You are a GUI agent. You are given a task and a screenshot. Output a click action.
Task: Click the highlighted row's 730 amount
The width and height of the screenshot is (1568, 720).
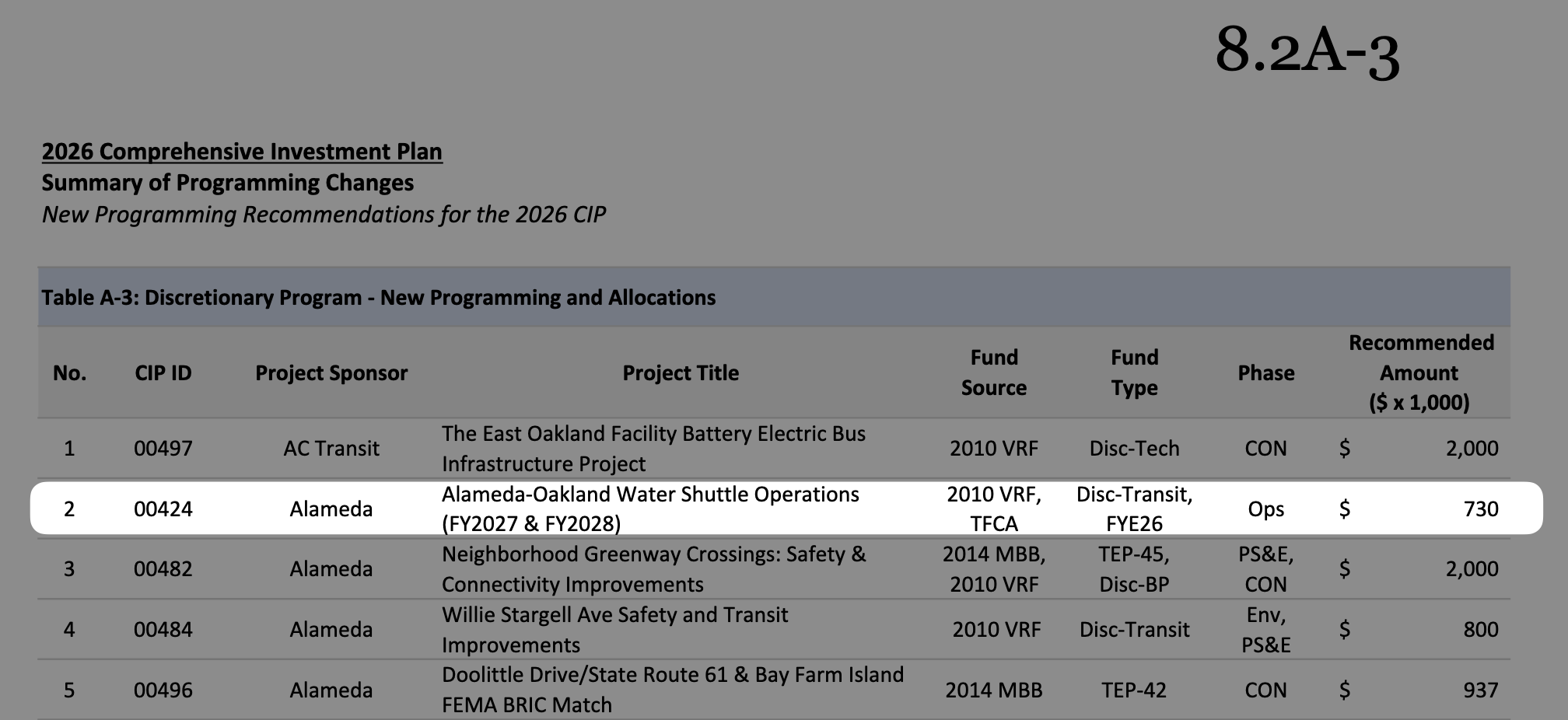point(1480,509)
